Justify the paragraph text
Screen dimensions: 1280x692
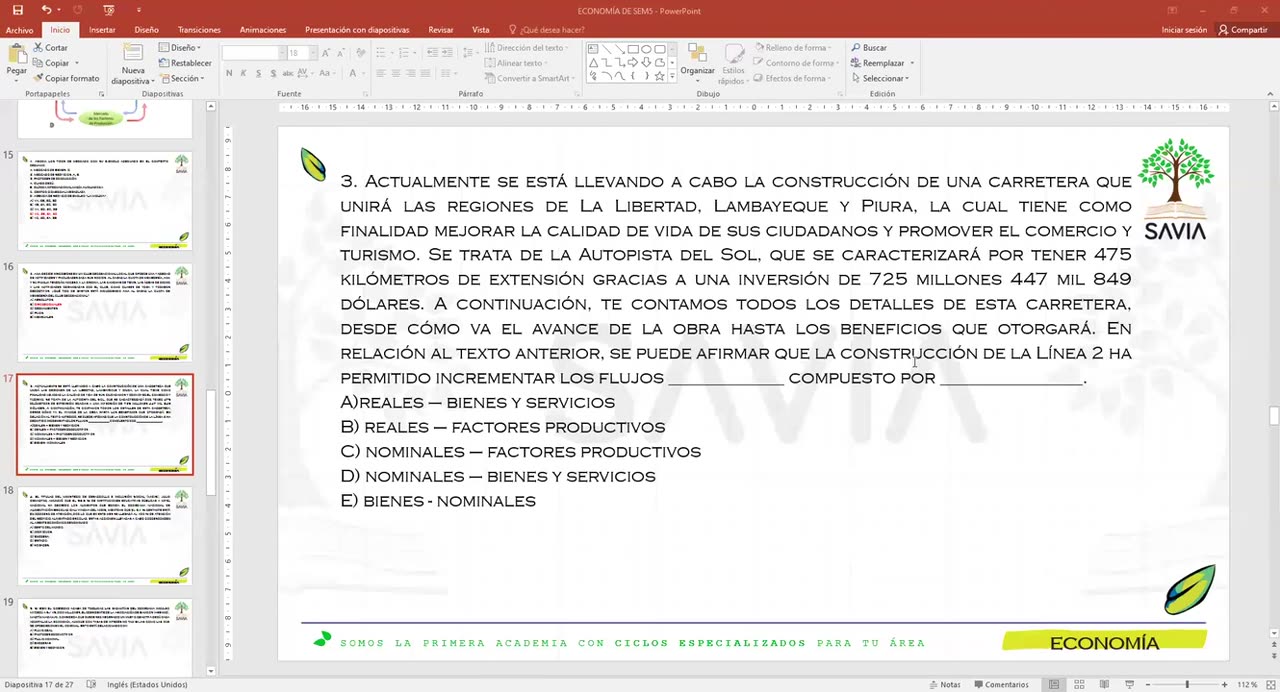point(426,73)
